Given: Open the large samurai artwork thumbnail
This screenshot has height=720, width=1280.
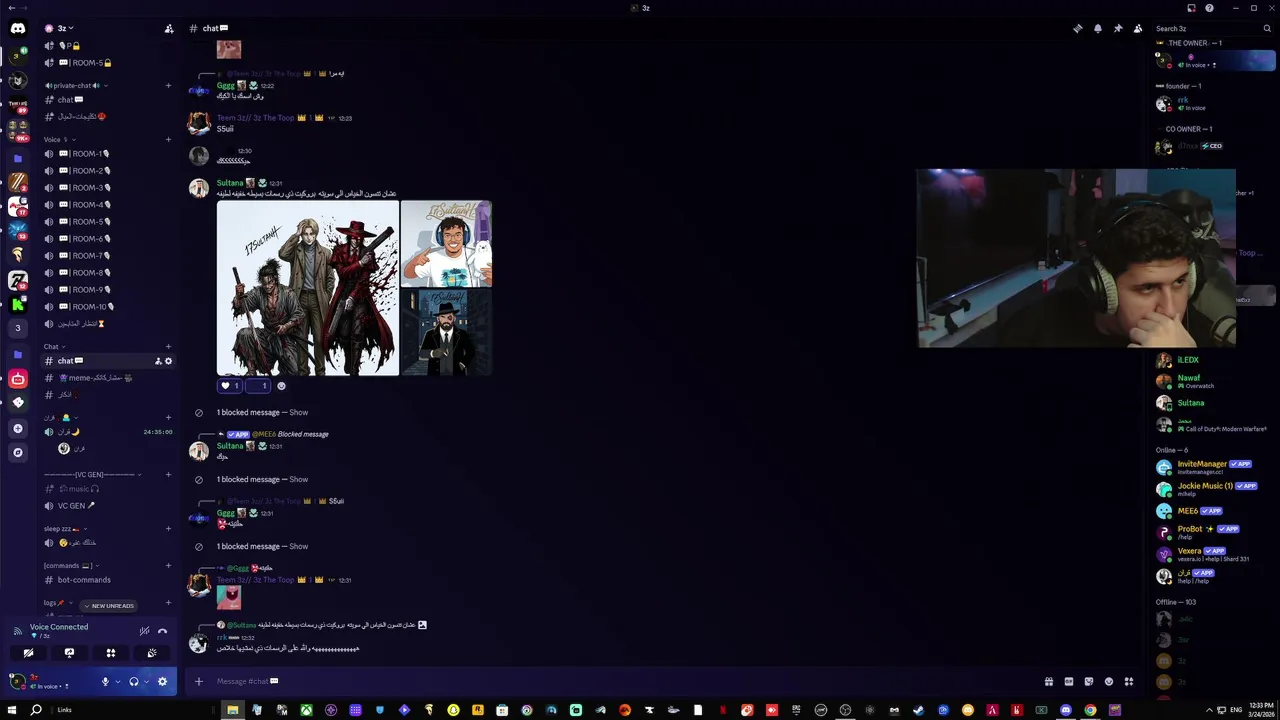Looking at the screenshot, I should click(308, 288).
